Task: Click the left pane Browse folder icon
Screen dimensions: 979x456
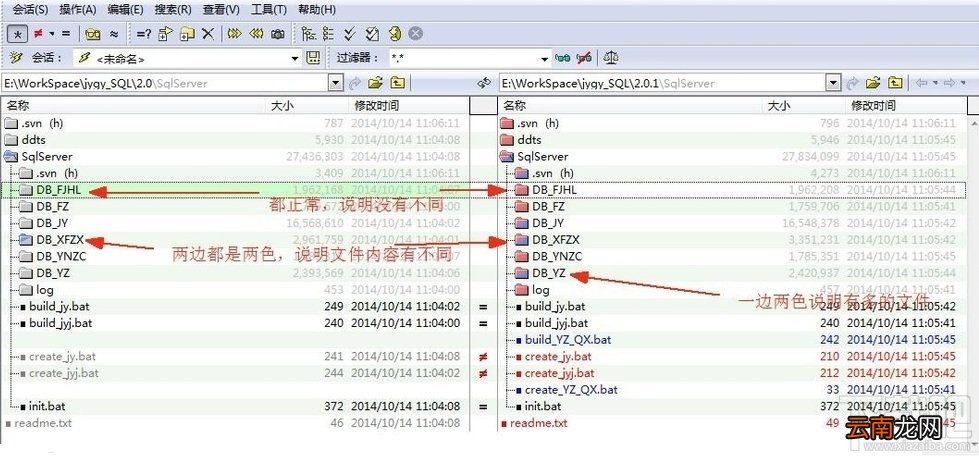Action: tap(375, 82)
